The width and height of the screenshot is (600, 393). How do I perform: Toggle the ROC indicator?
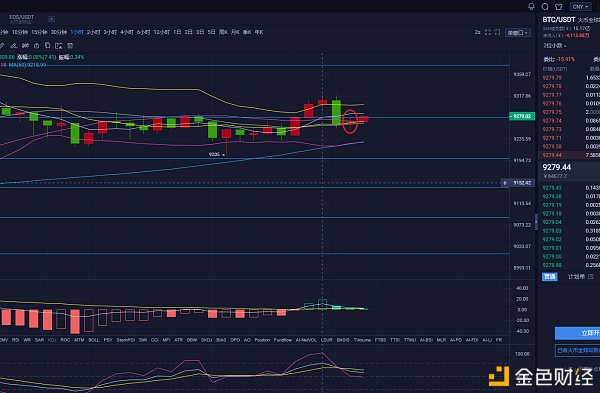click(65, 340)
